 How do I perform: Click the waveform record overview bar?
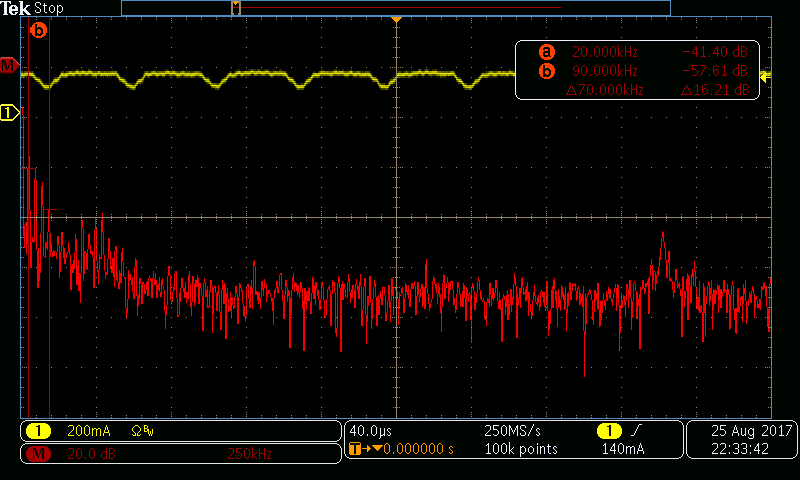[x=395, y=8]
